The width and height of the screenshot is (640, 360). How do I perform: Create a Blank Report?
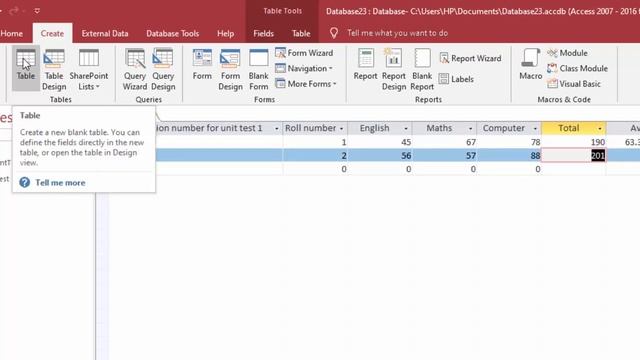pyautogui.click(x=422, y=69)
